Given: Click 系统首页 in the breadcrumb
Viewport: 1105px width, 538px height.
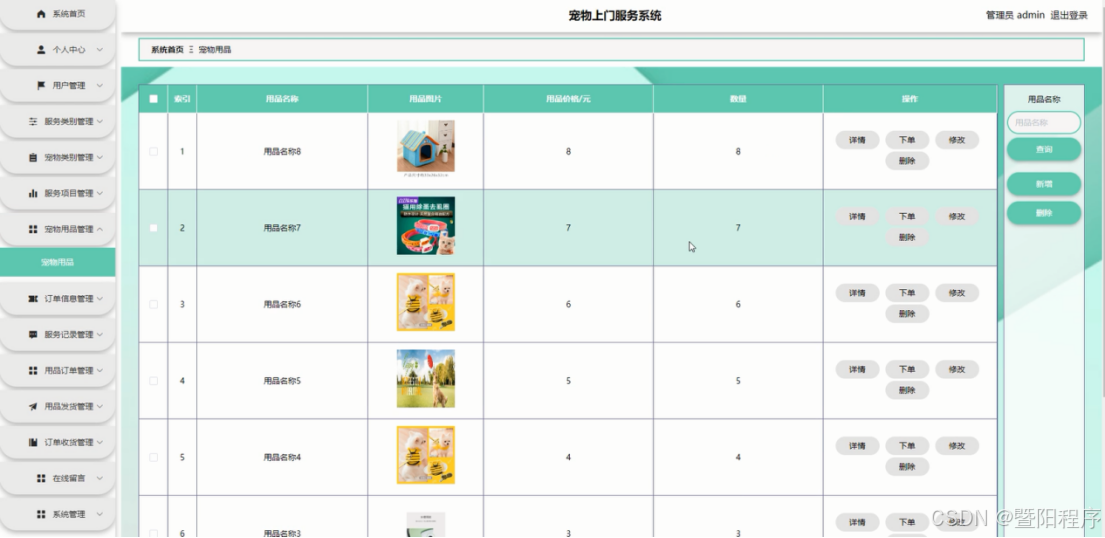Looking at the screenshot, I should tap(167, 50).
